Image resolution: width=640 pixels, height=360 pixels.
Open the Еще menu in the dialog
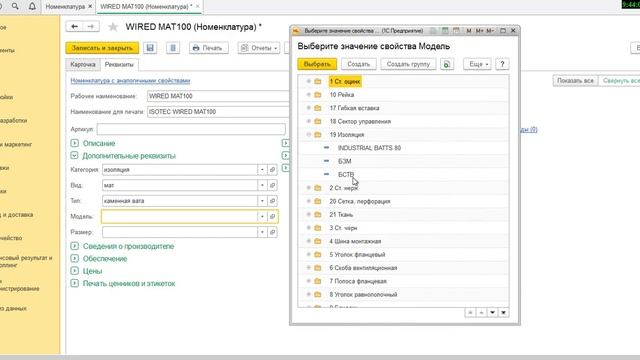pyautogui.click(x=477, y=64)
